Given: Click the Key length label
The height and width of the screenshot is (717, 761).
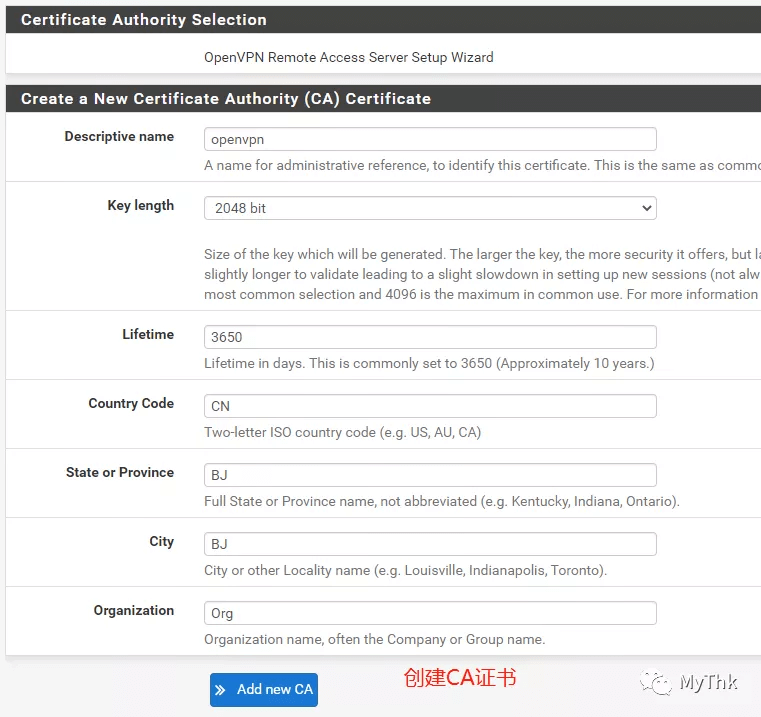Looking at the screenshot, I should point(141,205).
